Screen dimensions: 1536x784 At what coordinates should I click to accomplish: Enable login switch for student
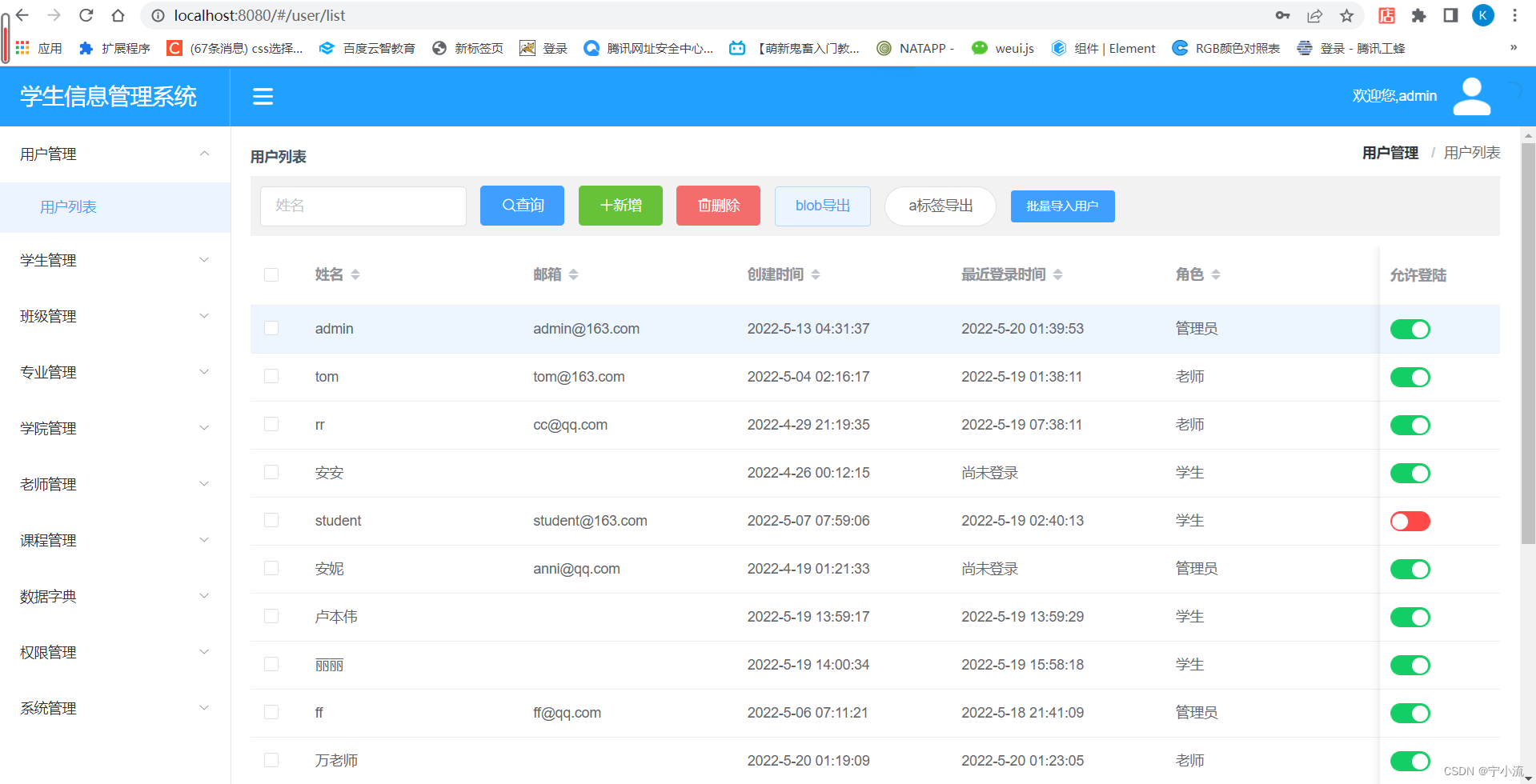pyautogui.click(x=1410, y=521)
